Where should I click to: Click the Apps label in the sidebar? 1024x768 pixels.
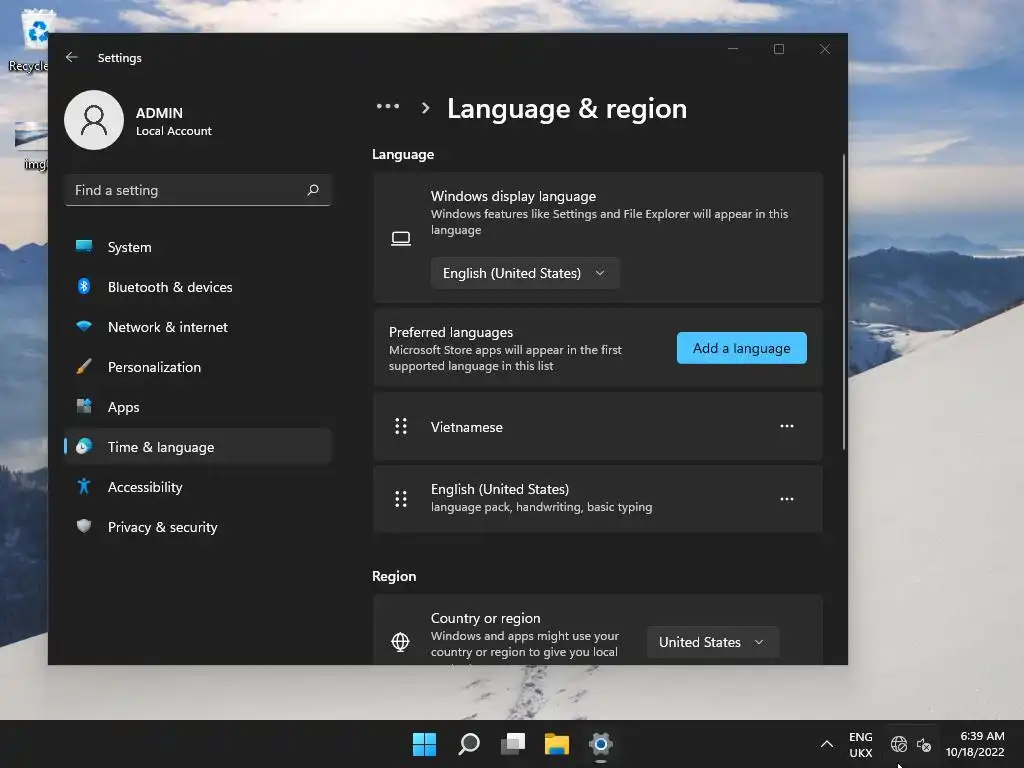123,407
